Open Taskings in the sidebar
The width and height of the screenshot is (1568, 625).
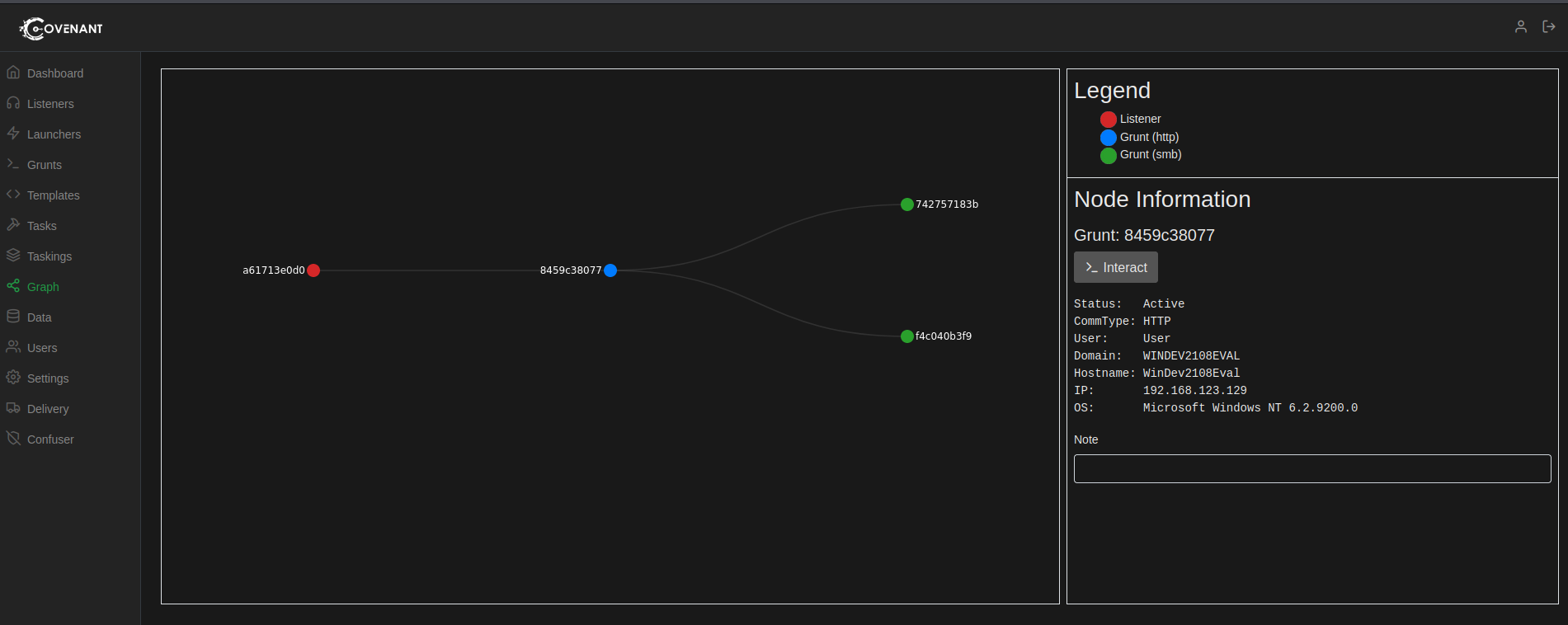point(49,256)
